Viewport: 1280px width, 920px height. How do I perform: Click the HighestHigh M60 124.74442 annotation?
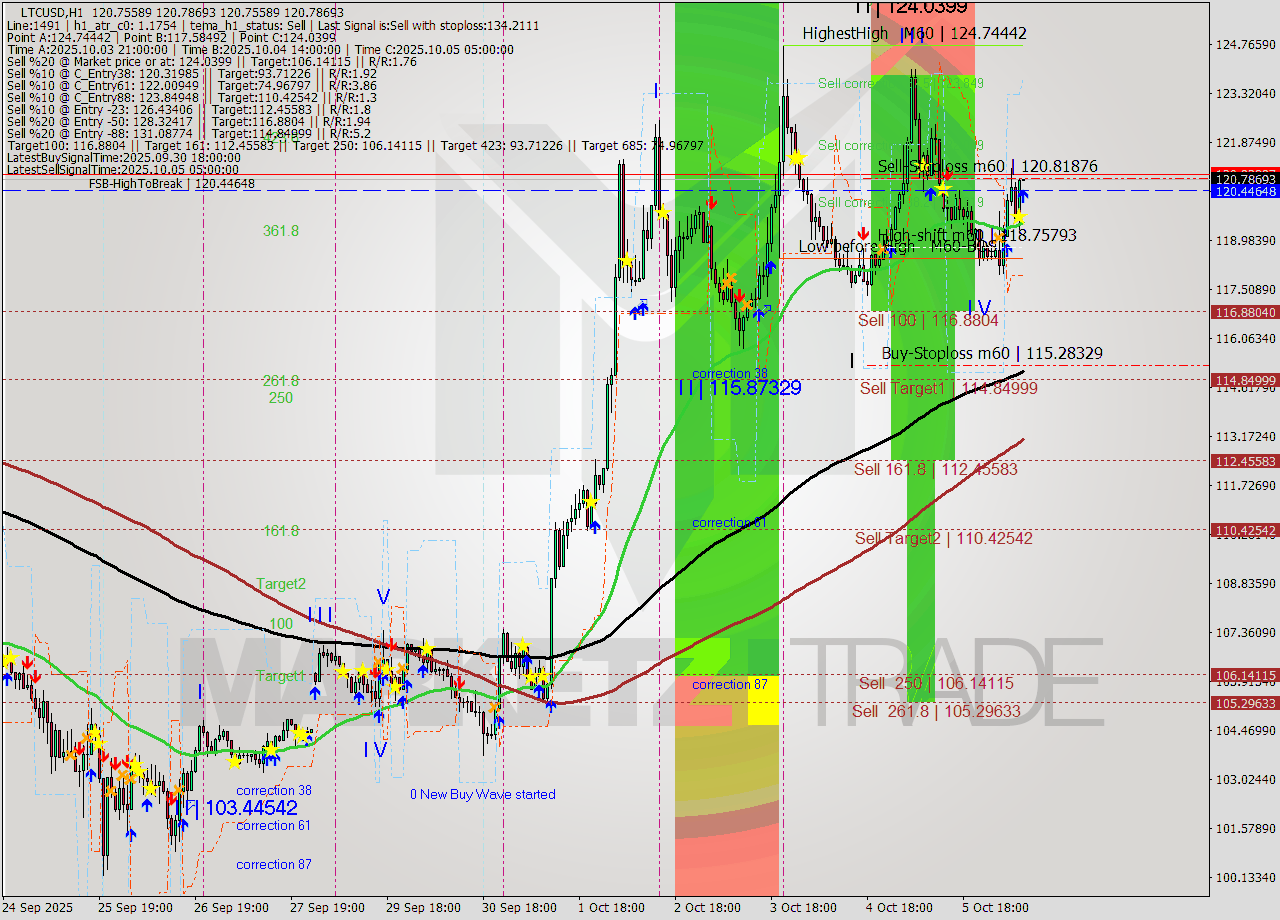915,33
